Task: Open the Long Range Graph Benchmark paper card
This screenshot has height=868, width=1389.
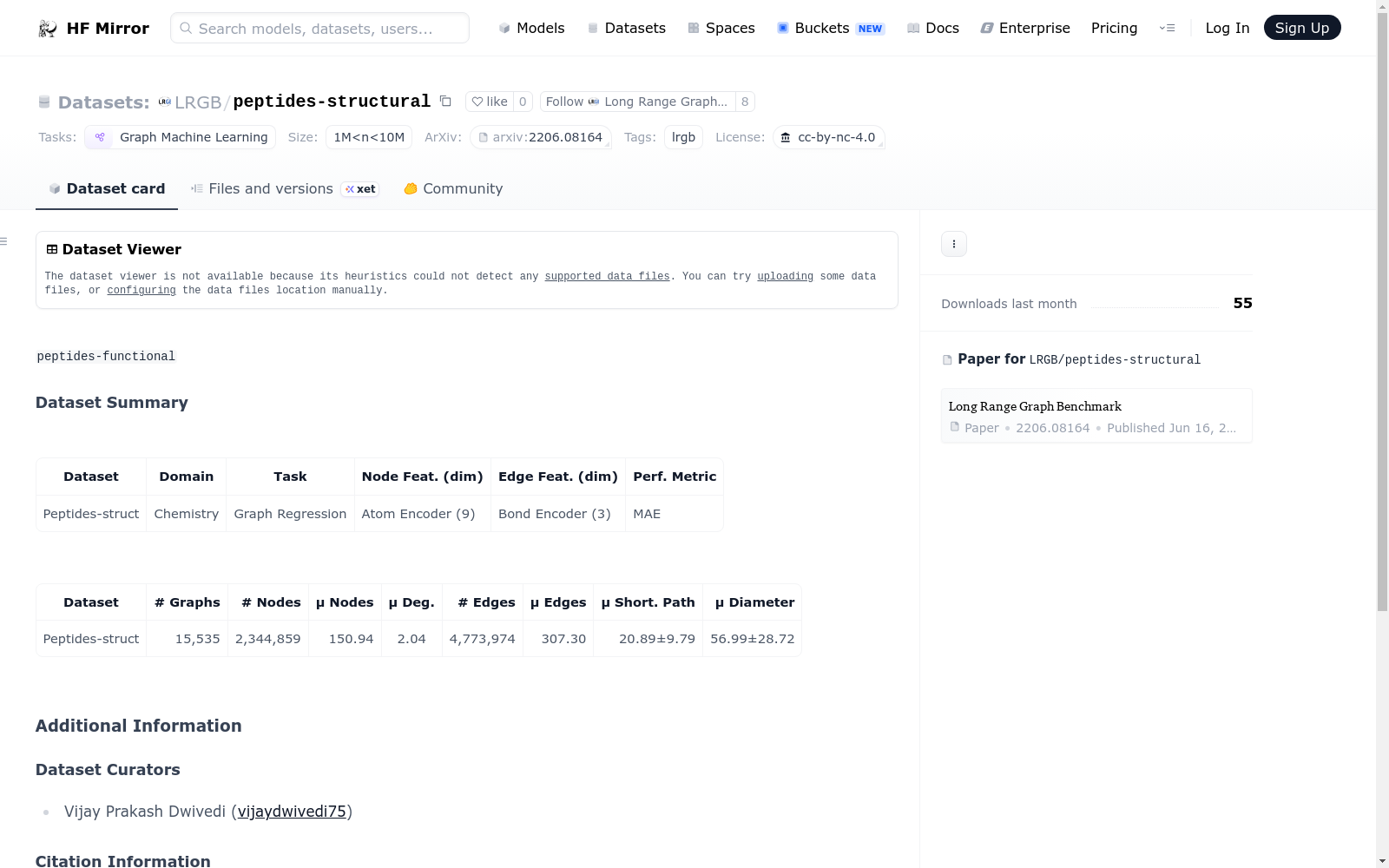Action: tap(1096, 416)
